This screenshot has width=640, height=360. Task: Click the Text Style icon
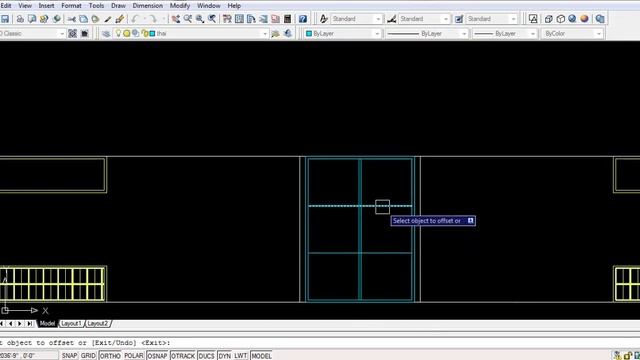324,19
